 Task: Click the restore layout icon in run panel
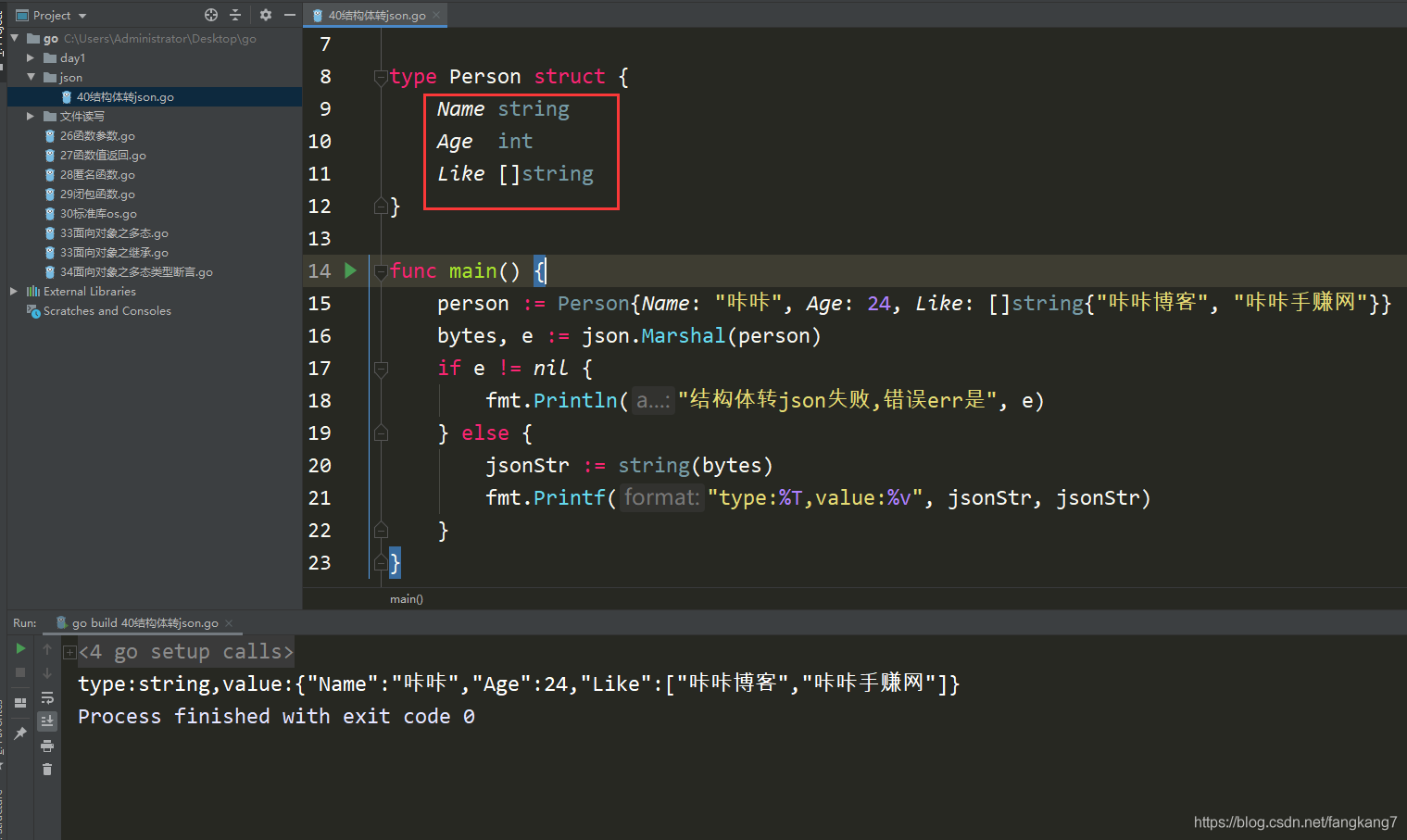[21, 701]
